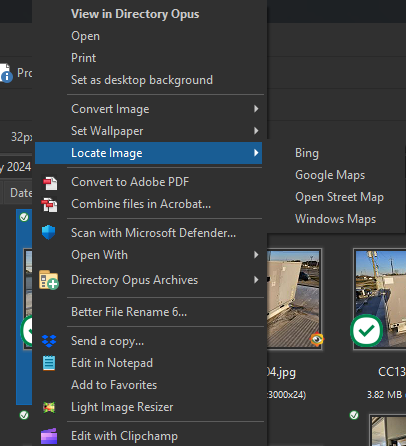Expand the arrow beside Open With
This screenshot has width=406, height=446.
click(x=256, y=255)
